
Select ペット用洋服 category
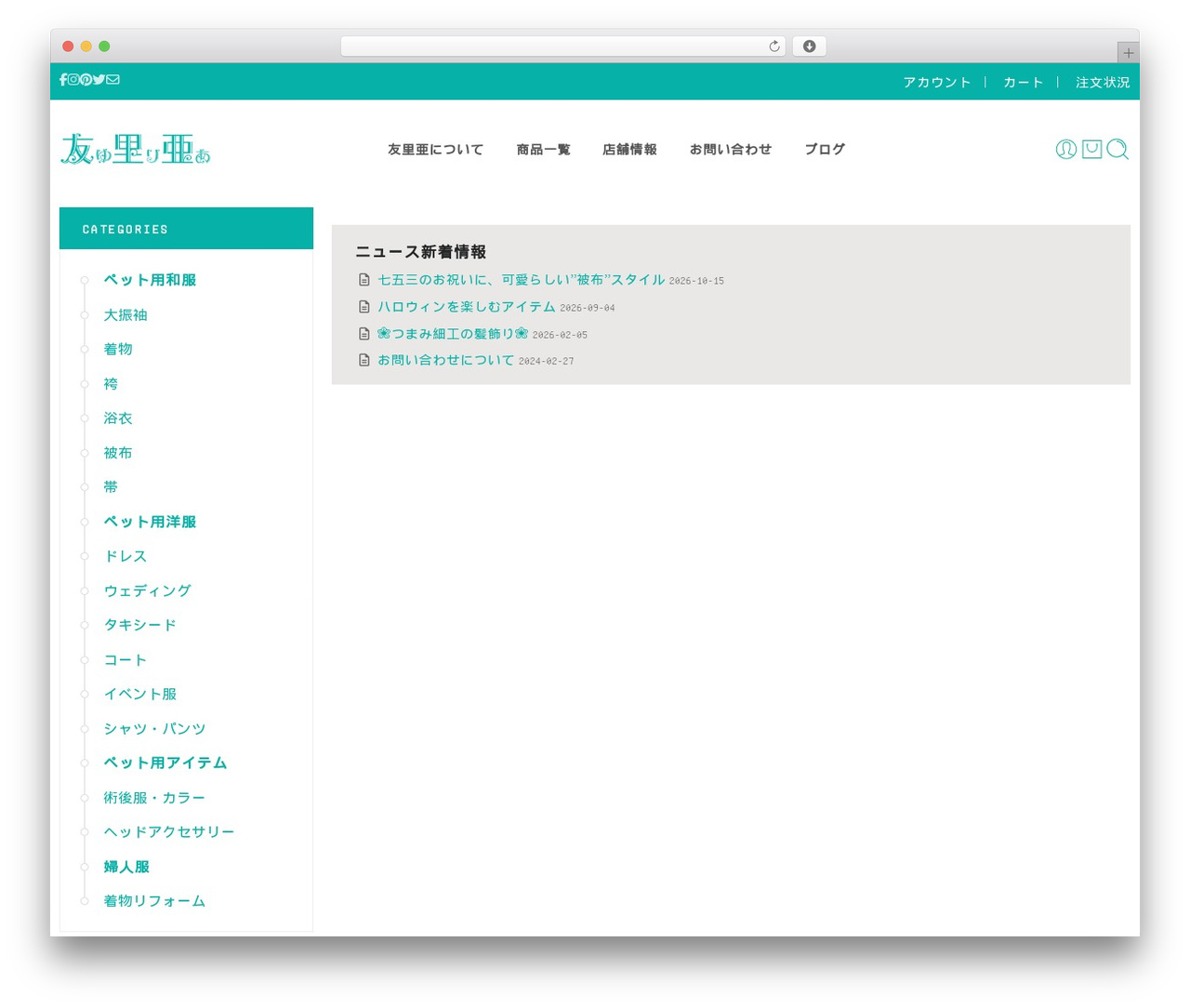click(150, 522)
